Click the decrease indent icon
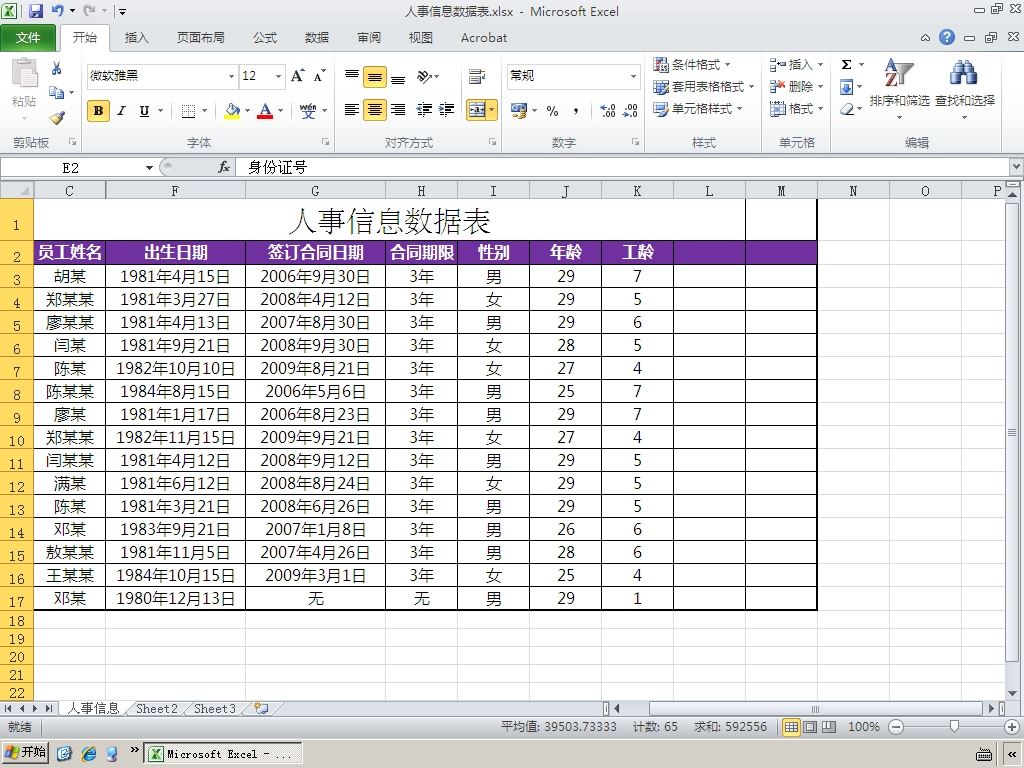Image resolution: width=1024 pixels, height=768 pixels. (x=424, y=110)
